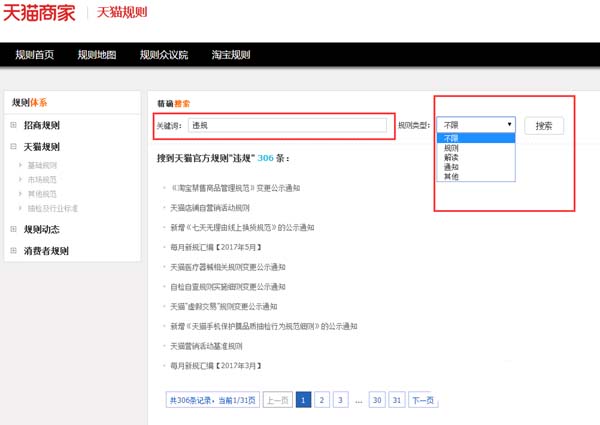Choose 解读 option in dropdown list
The height and width of the screenshot is (425, 600).
click(x=476, y=157)
